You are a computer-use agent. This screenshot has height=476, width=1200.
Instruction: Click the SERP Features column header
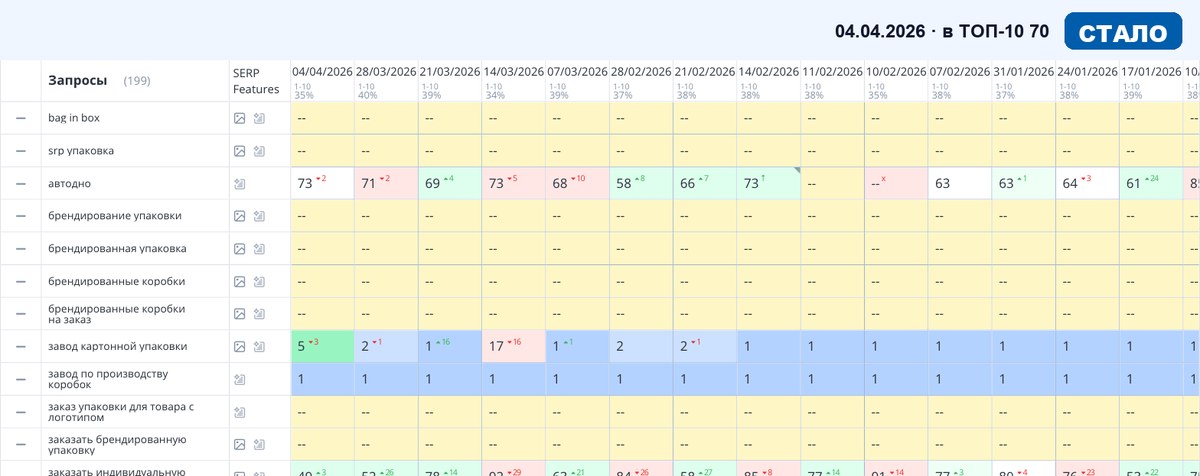click(x=256, y=80)
